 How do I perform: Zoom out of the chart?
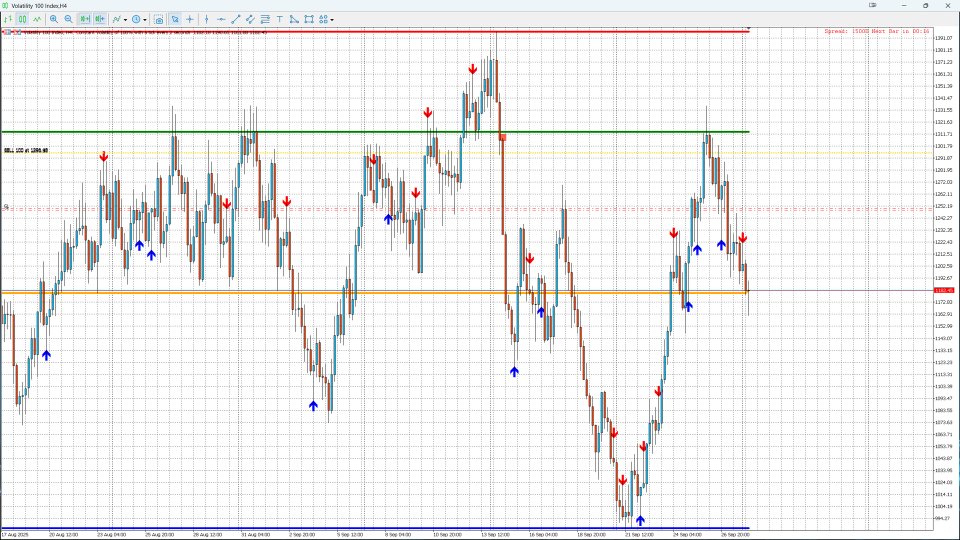point(69,20)
